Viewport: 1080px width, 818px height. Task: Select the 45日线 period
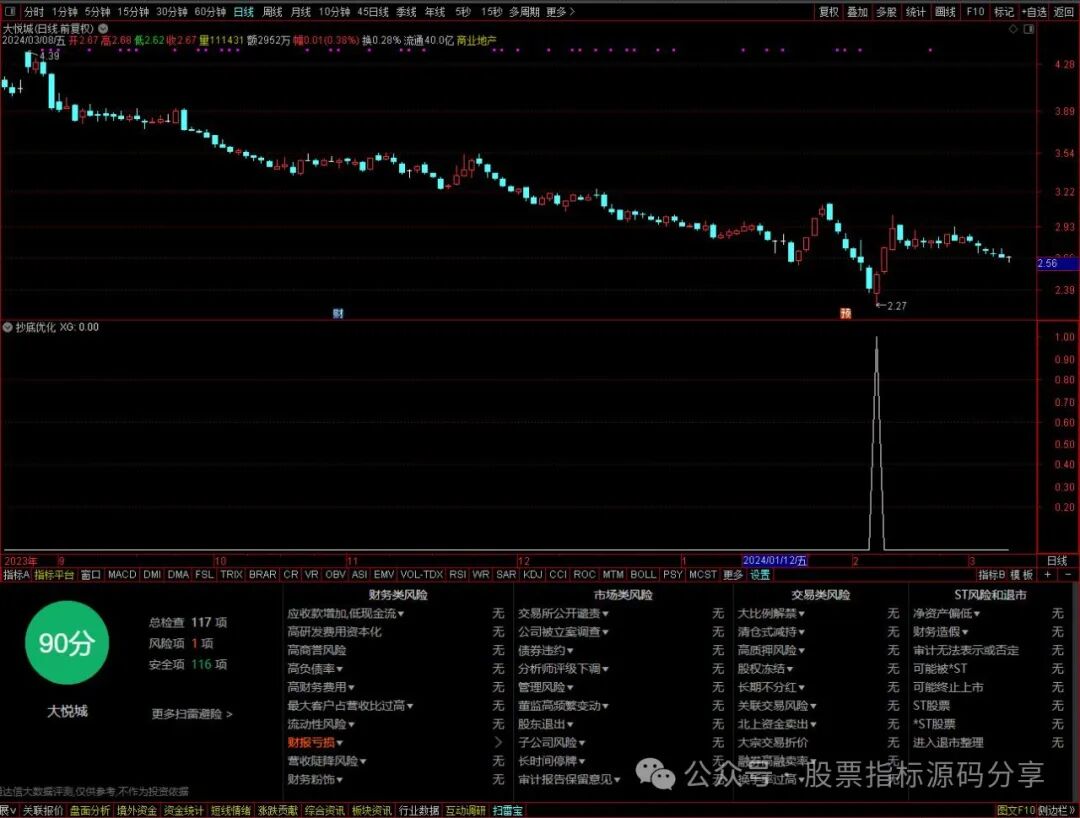[x=373, y=12]
